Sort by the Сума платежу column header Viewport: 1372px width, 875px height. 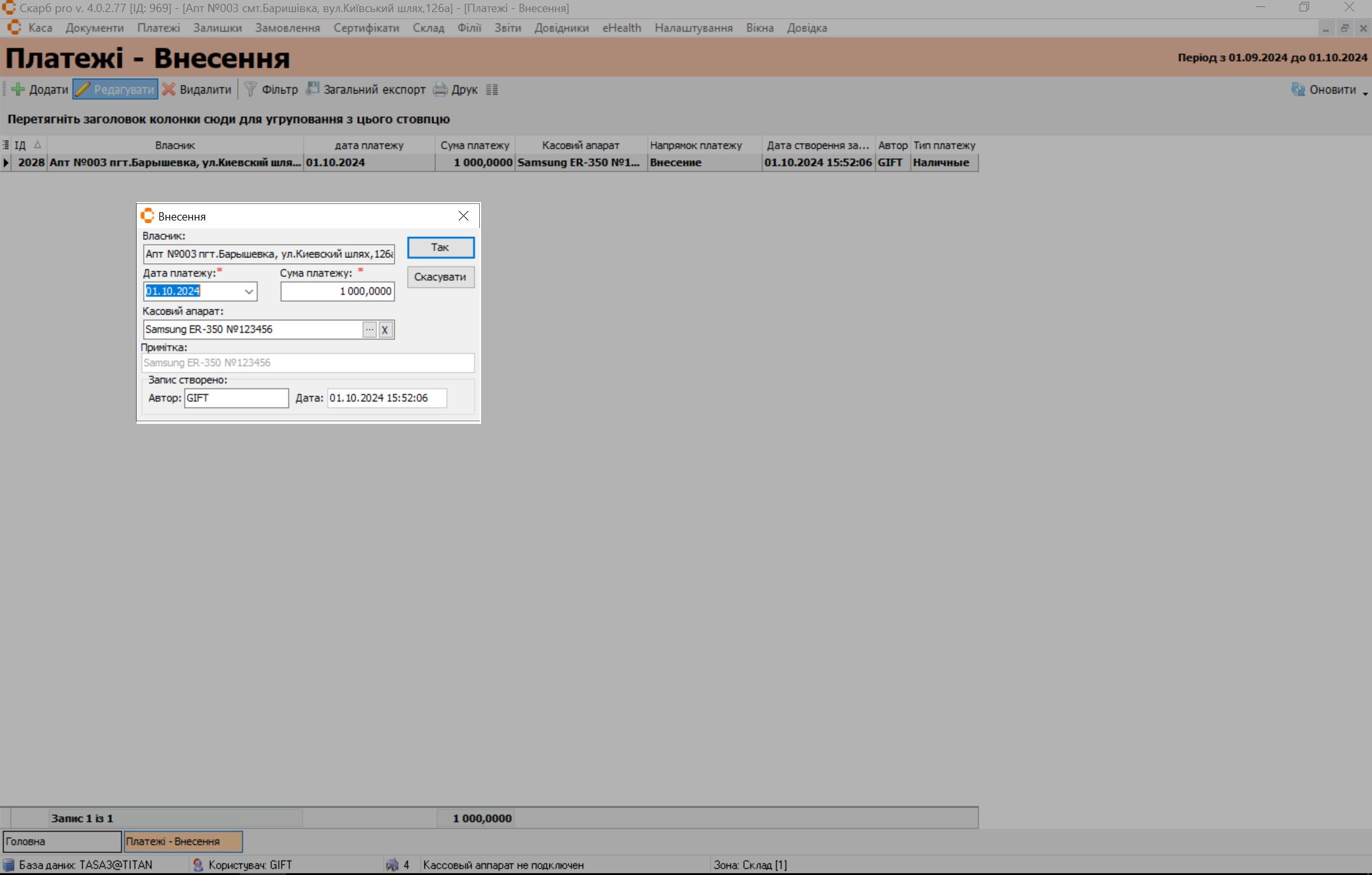(x=475, y=146)
